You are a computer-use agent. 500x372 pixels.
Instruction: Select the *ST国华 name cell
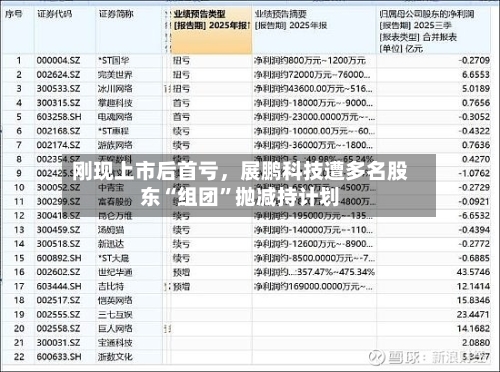pos(114,61)
